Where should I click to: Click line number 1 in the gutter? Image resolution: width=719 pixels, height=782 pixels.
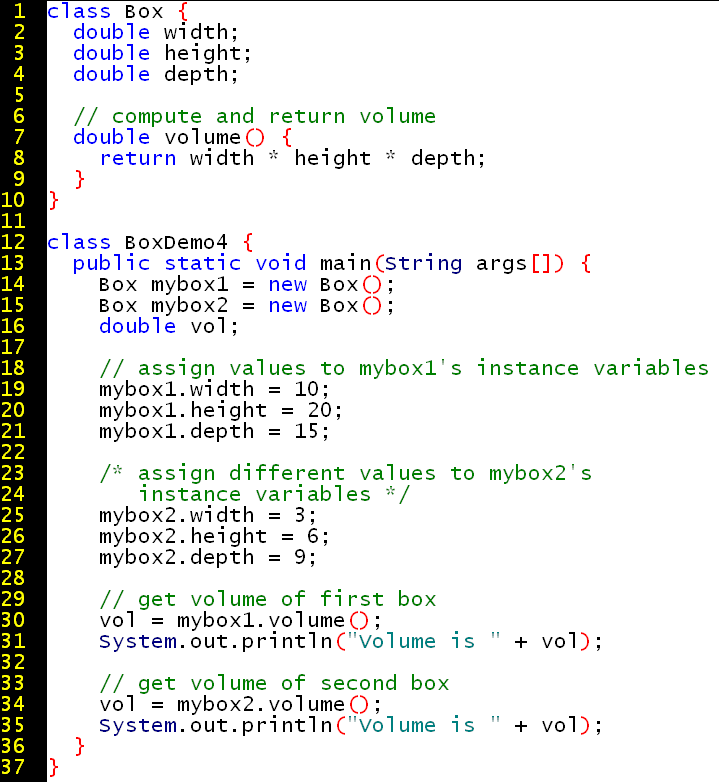click(x=19, y=11)
